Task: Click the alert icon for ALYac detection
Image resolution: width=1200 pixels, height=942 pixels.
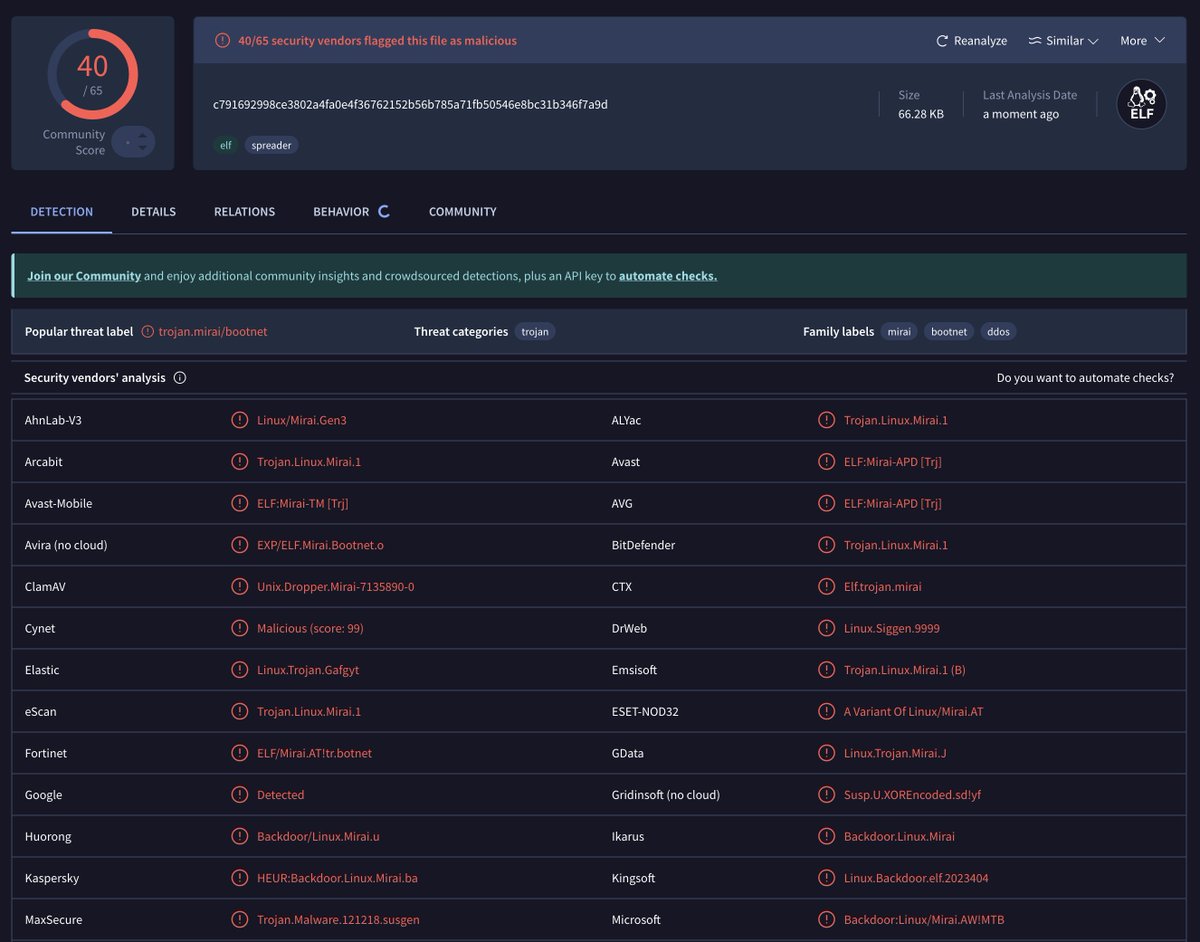Action: pyautogui.click(x=826, y=420)
